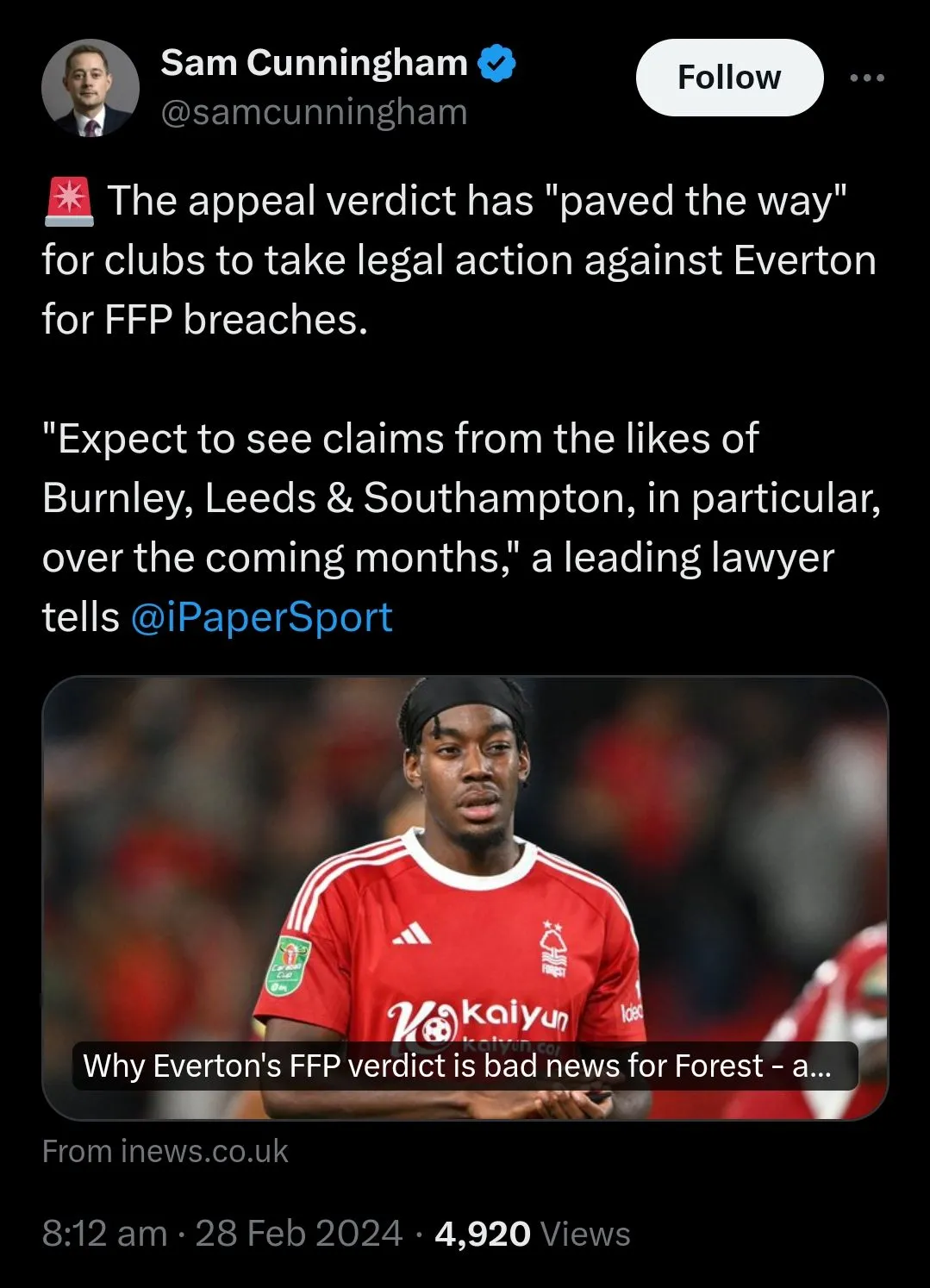View the 4,920 Views count
Image resolution: width=930 pixels, height=1288 pixels.
click(533, 1234)
